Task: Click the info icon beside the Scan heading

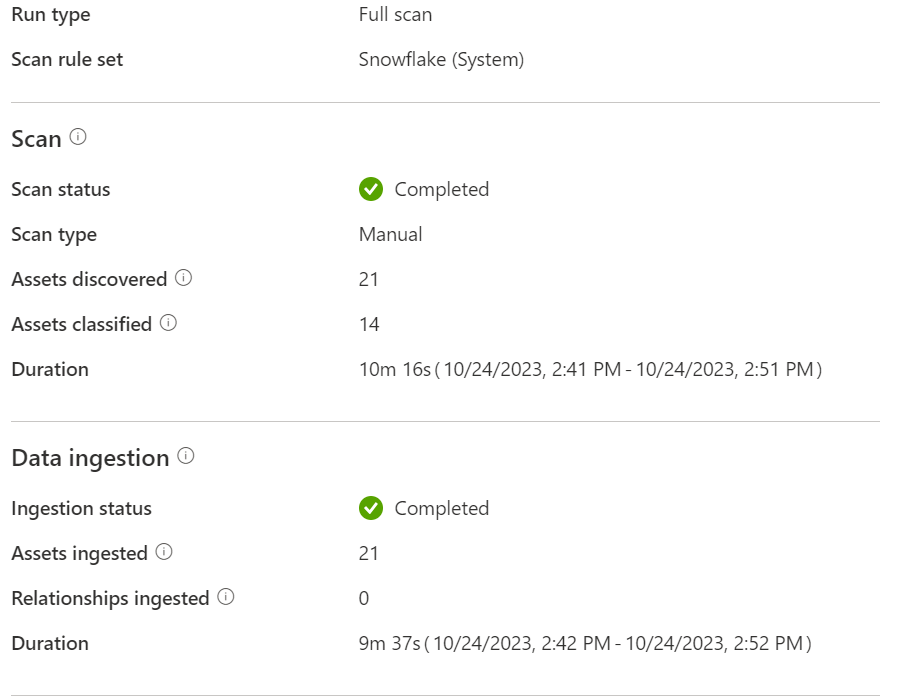Action: 78,138
